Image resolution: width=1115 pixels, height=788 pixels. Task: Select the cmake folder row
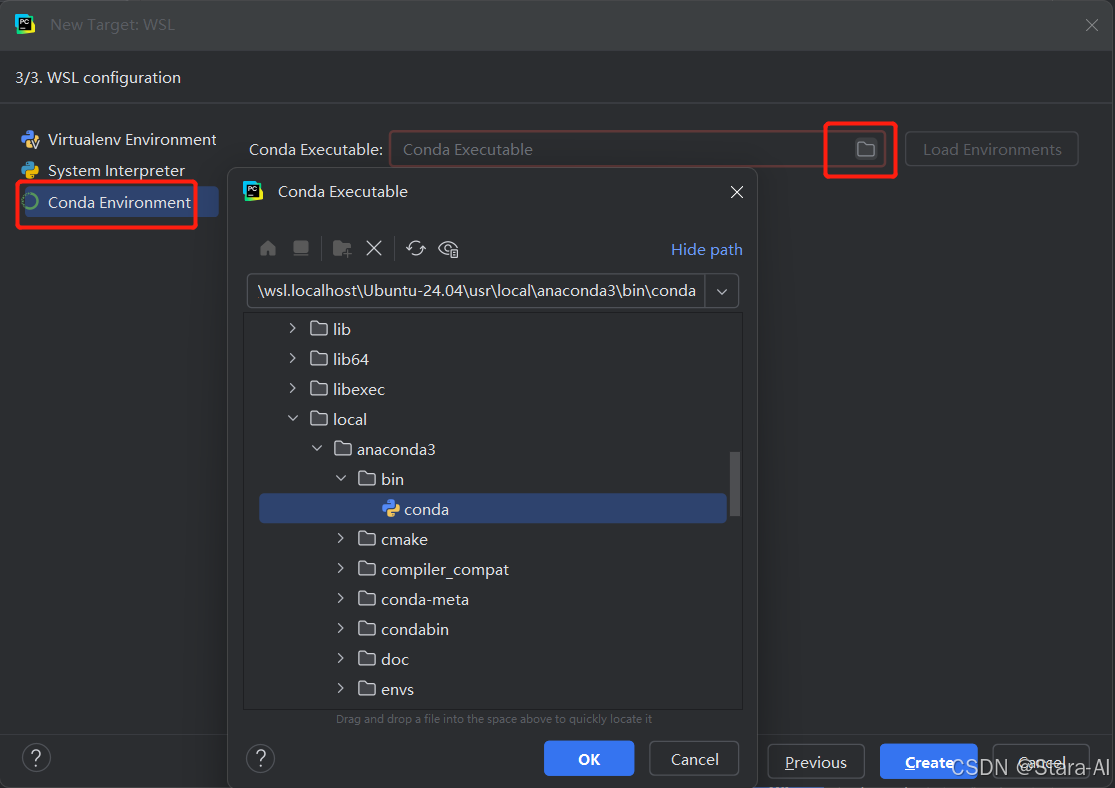tap(492, 539)
